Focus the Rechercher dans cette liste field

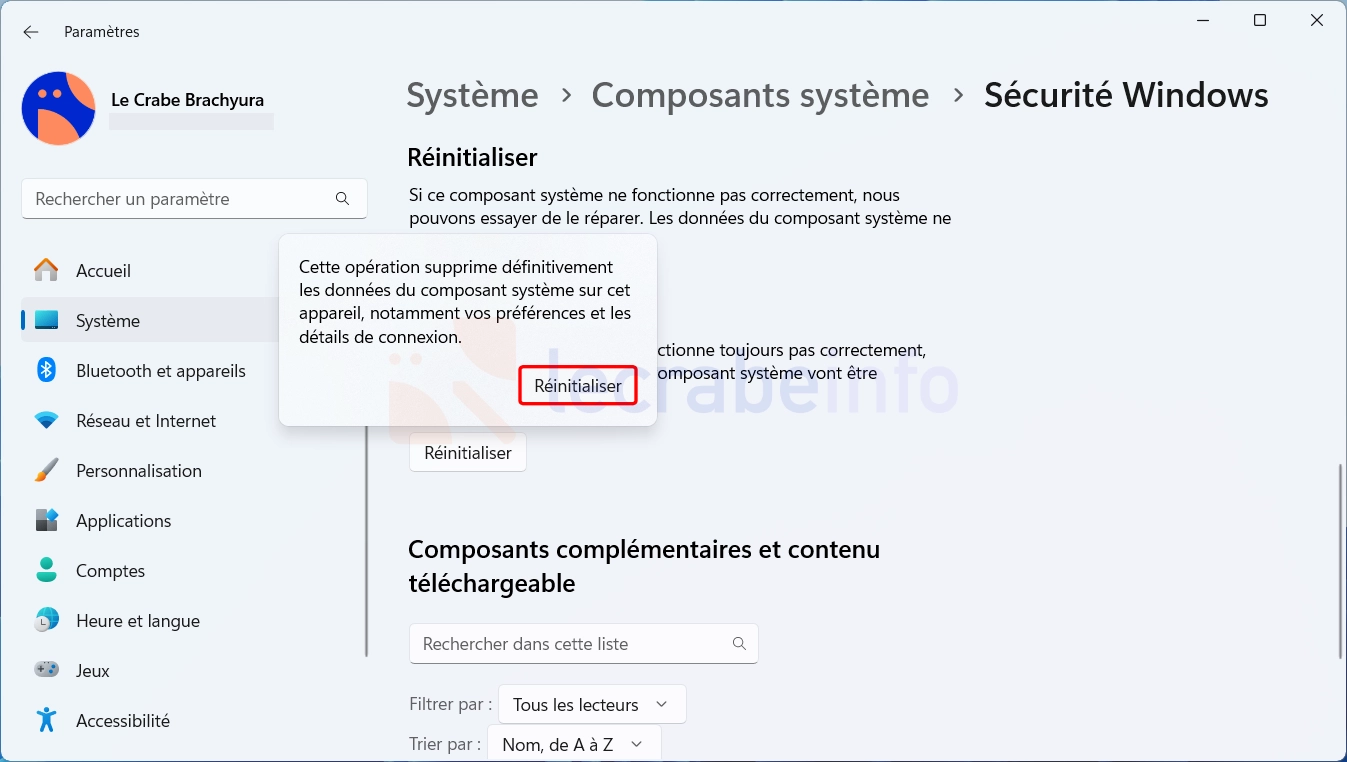tap(584, 644)
